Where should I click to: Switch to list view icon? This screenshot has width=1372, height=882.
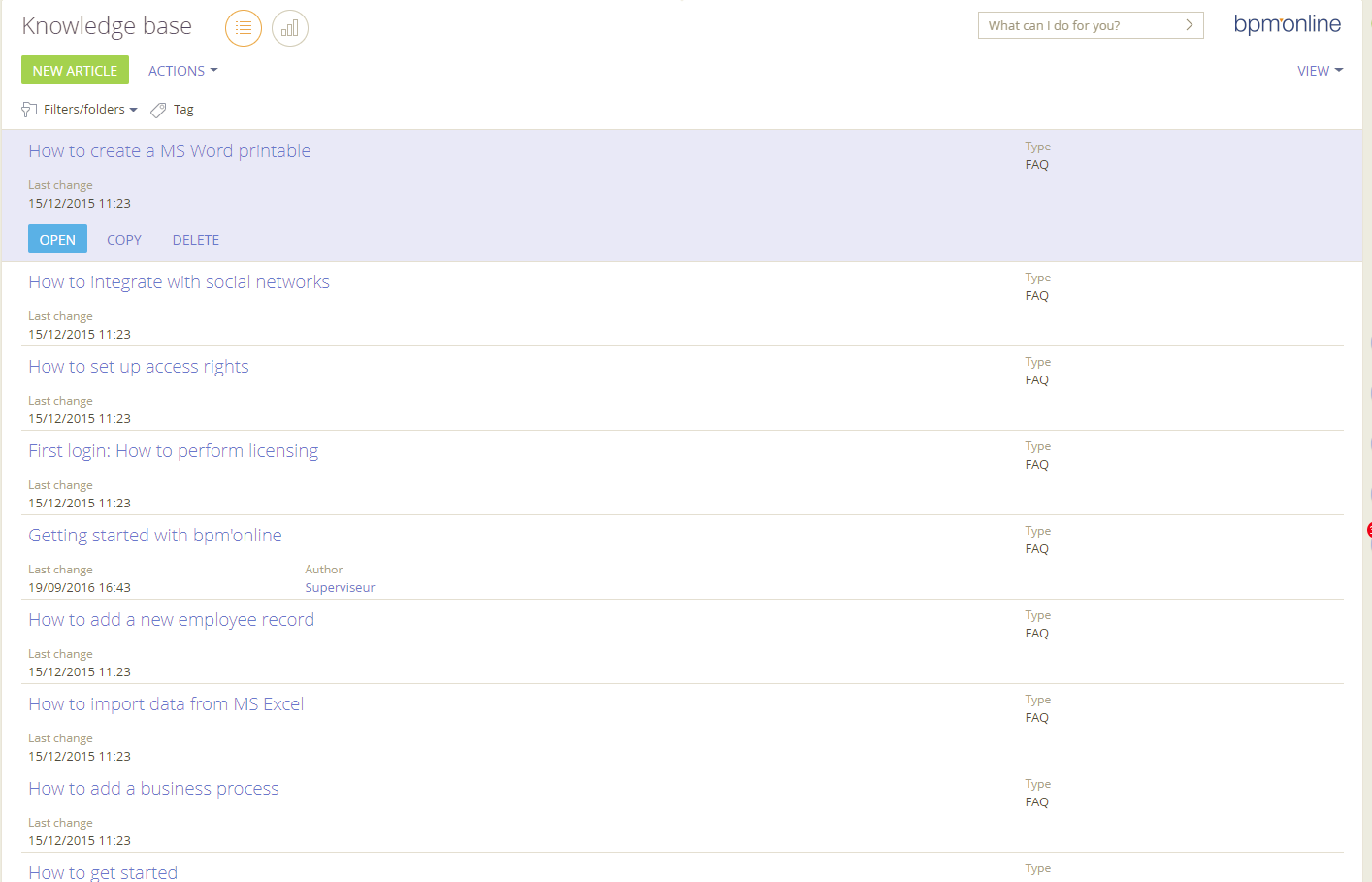pos(244,28)
